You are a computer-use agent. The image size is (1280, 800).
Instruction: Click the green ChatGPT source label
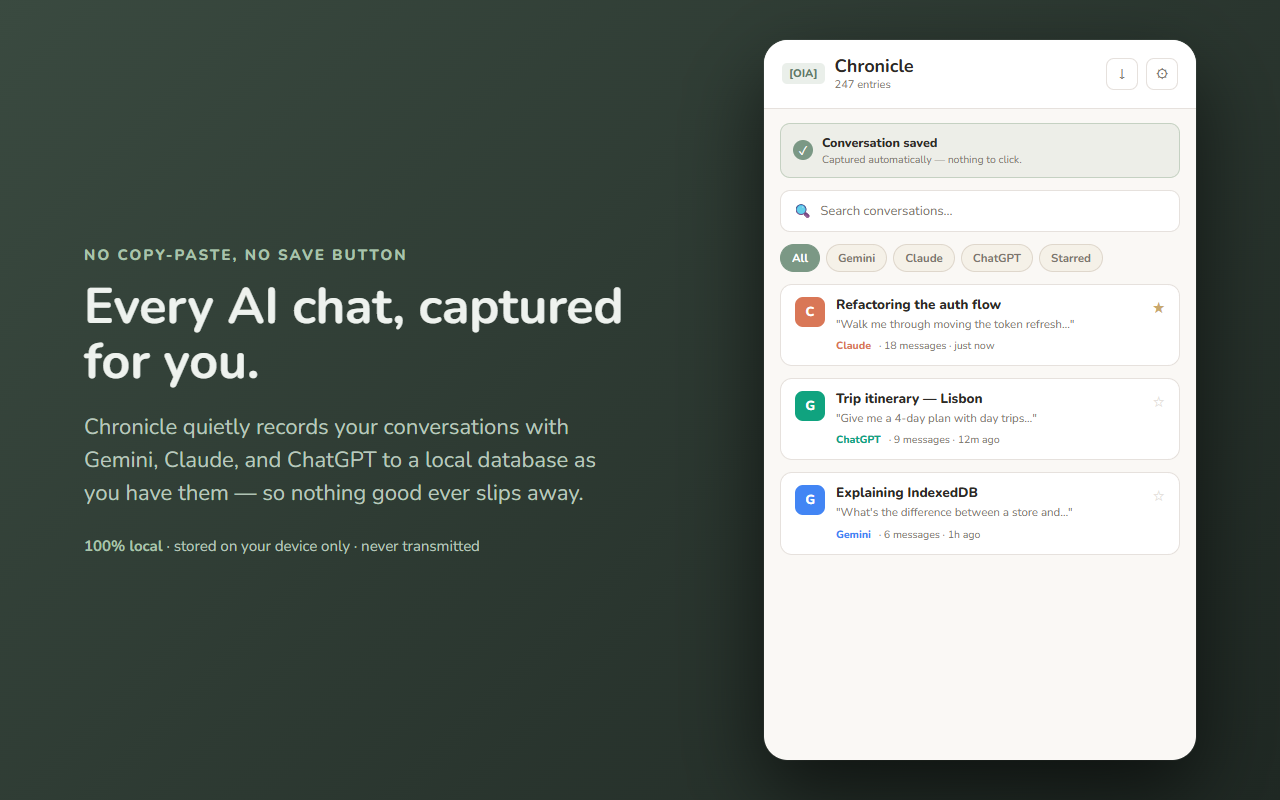tap(858, 440)
